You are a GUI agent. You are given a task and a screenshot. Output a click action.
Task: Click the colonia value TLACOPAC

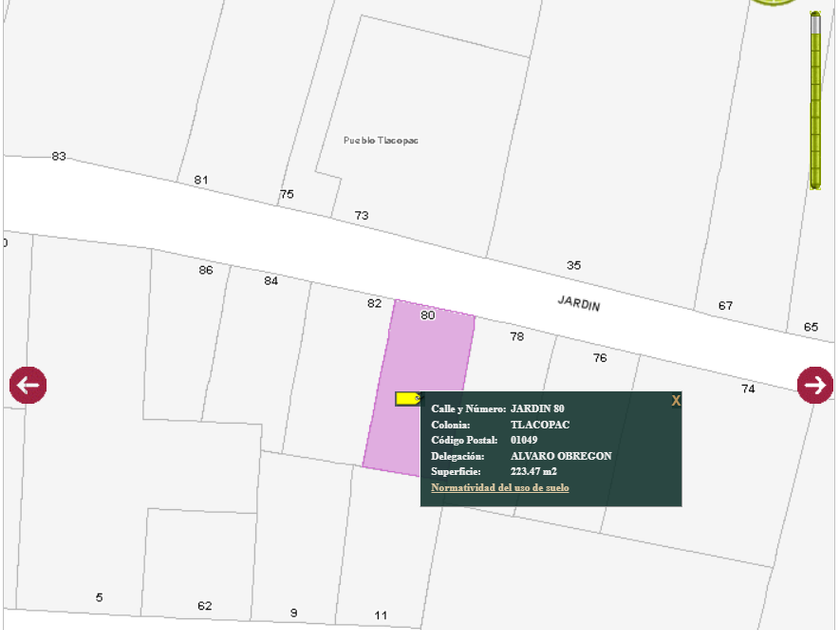(x=540, y=425)
